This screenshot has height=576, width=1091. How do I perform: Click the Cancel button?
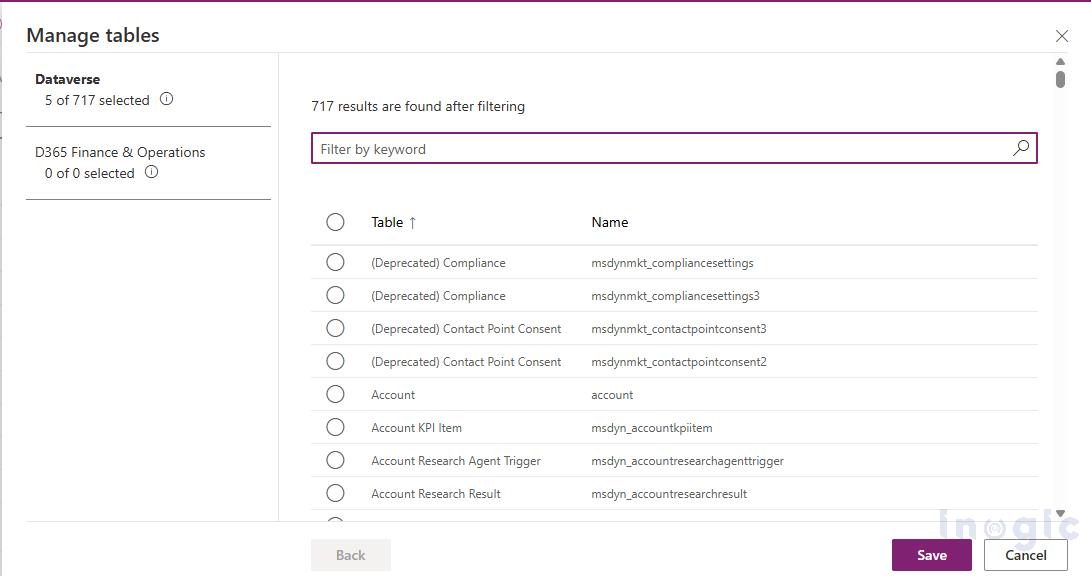1026,554
